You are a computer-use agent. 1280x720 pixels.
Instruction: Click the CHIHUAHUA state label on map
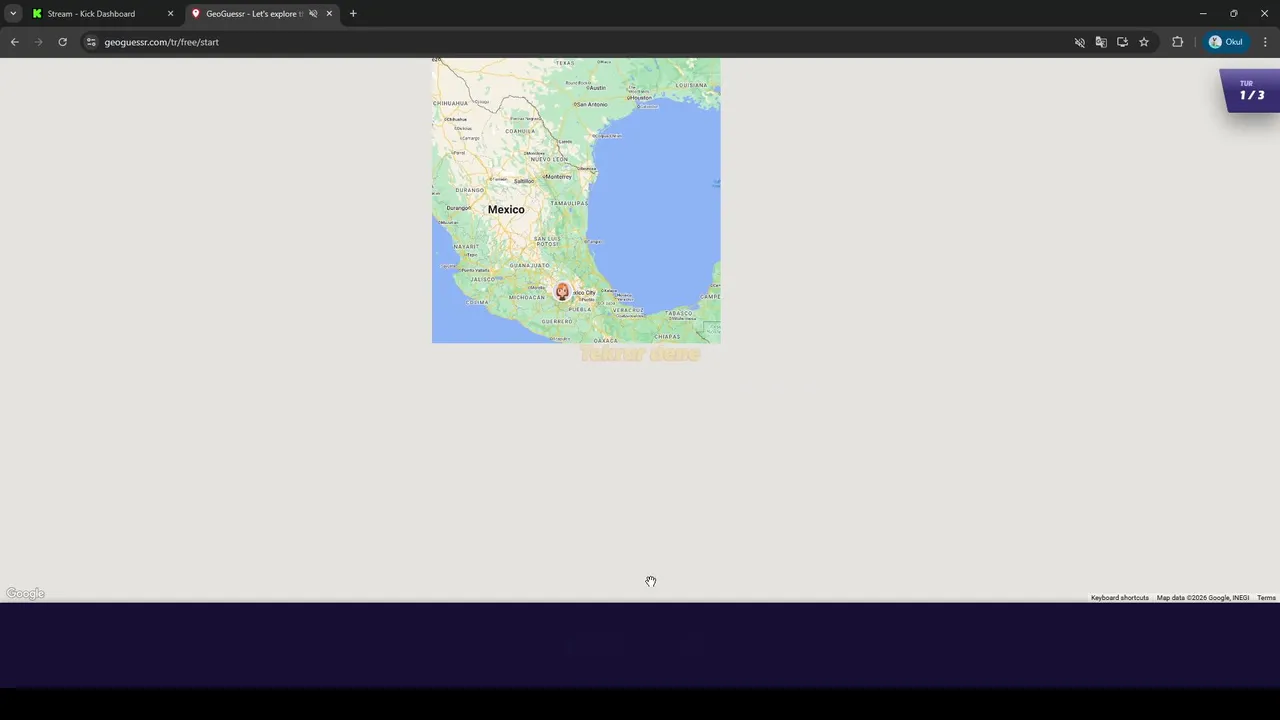point(451,103)
